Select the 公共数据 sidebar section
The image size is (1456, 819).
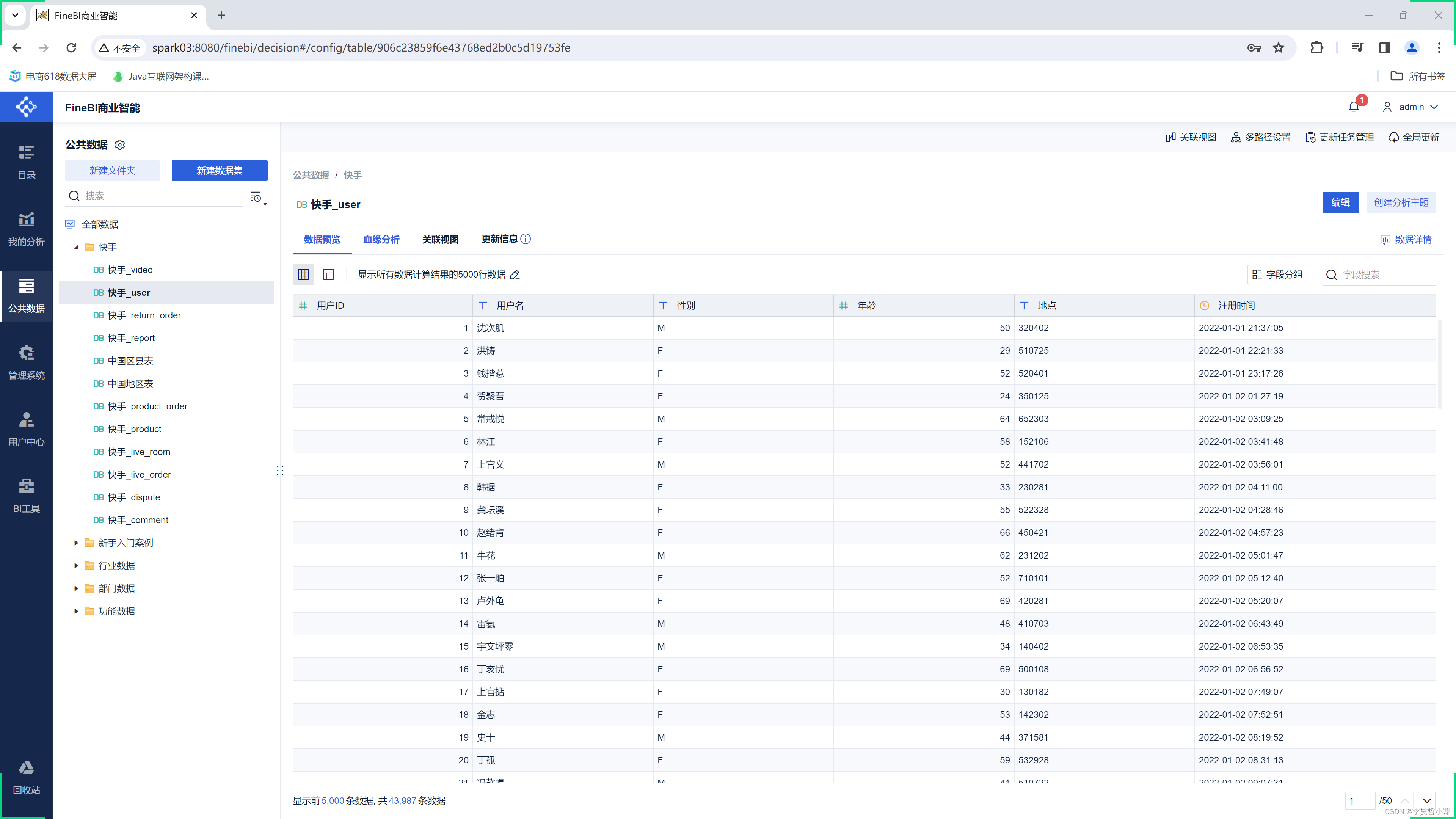coord(26,296)
